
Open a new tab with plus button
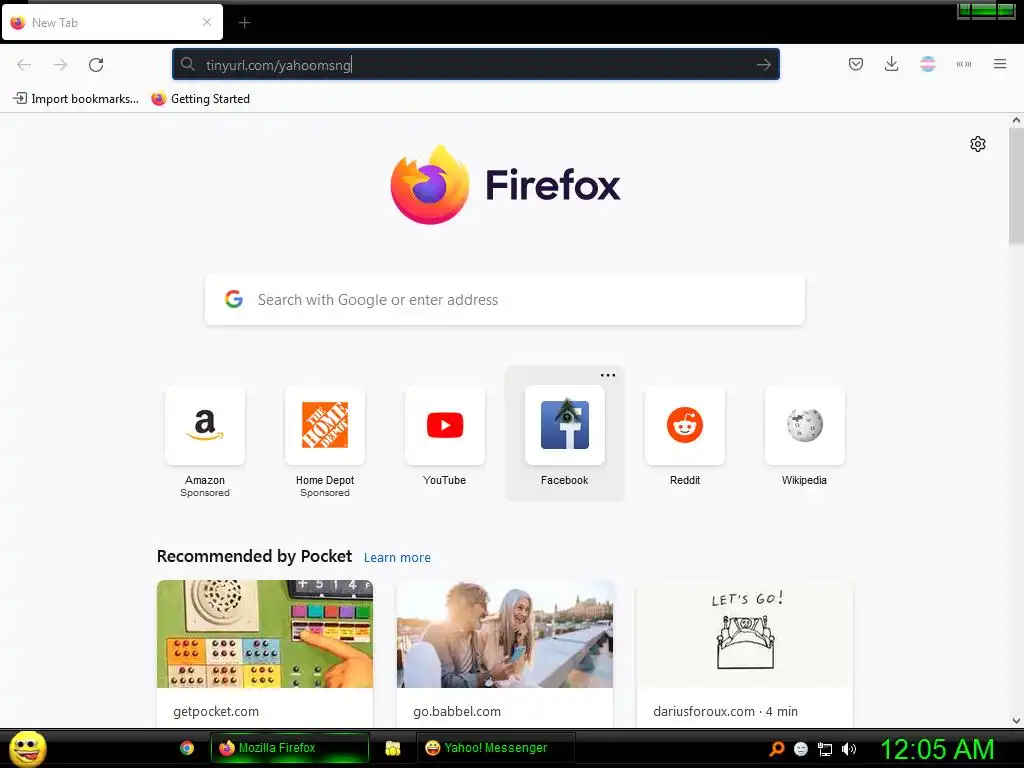point(244,23)
